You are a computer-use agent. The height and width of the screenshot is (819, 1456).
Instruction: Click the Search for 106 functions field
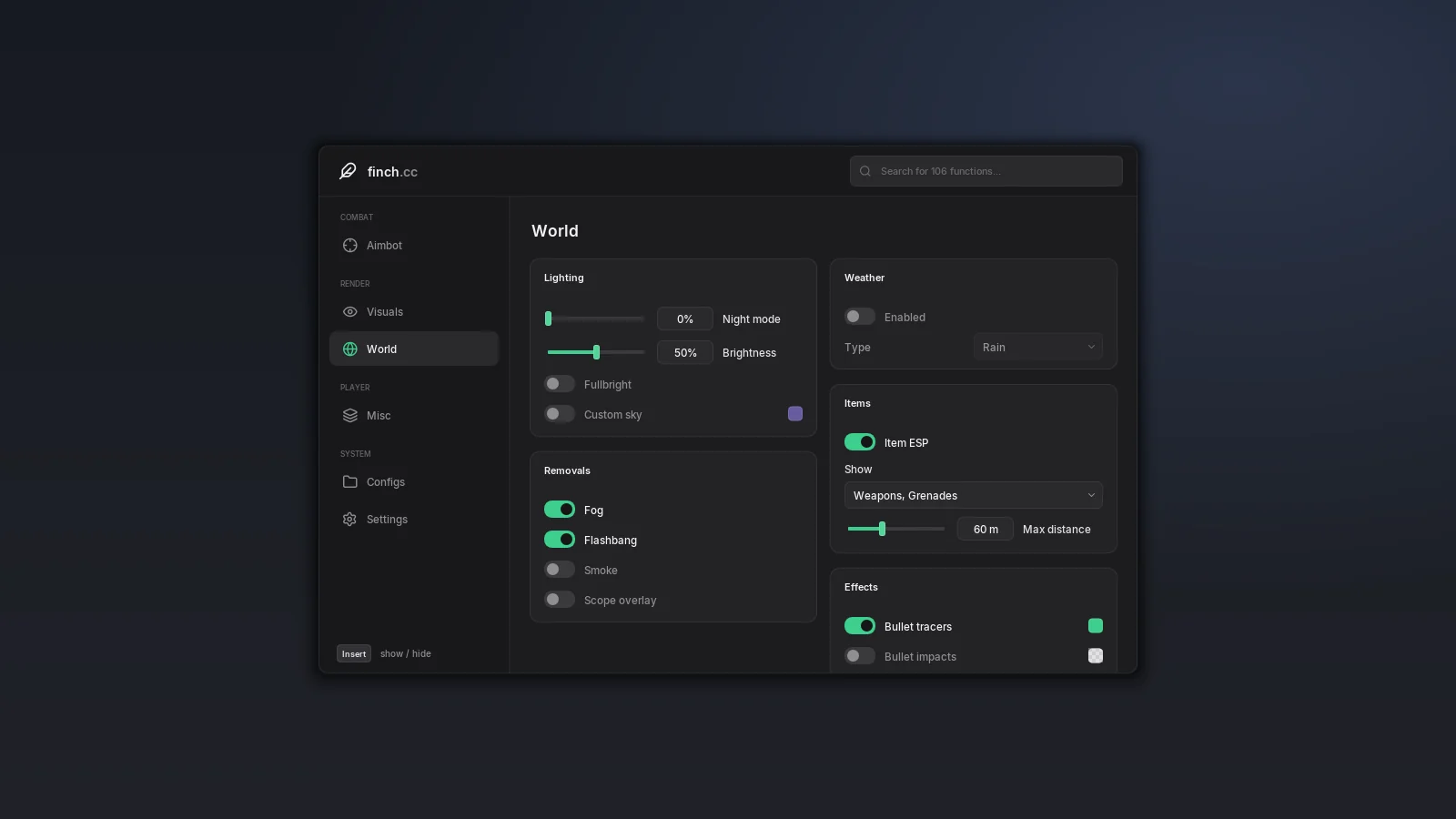[986, 171]
